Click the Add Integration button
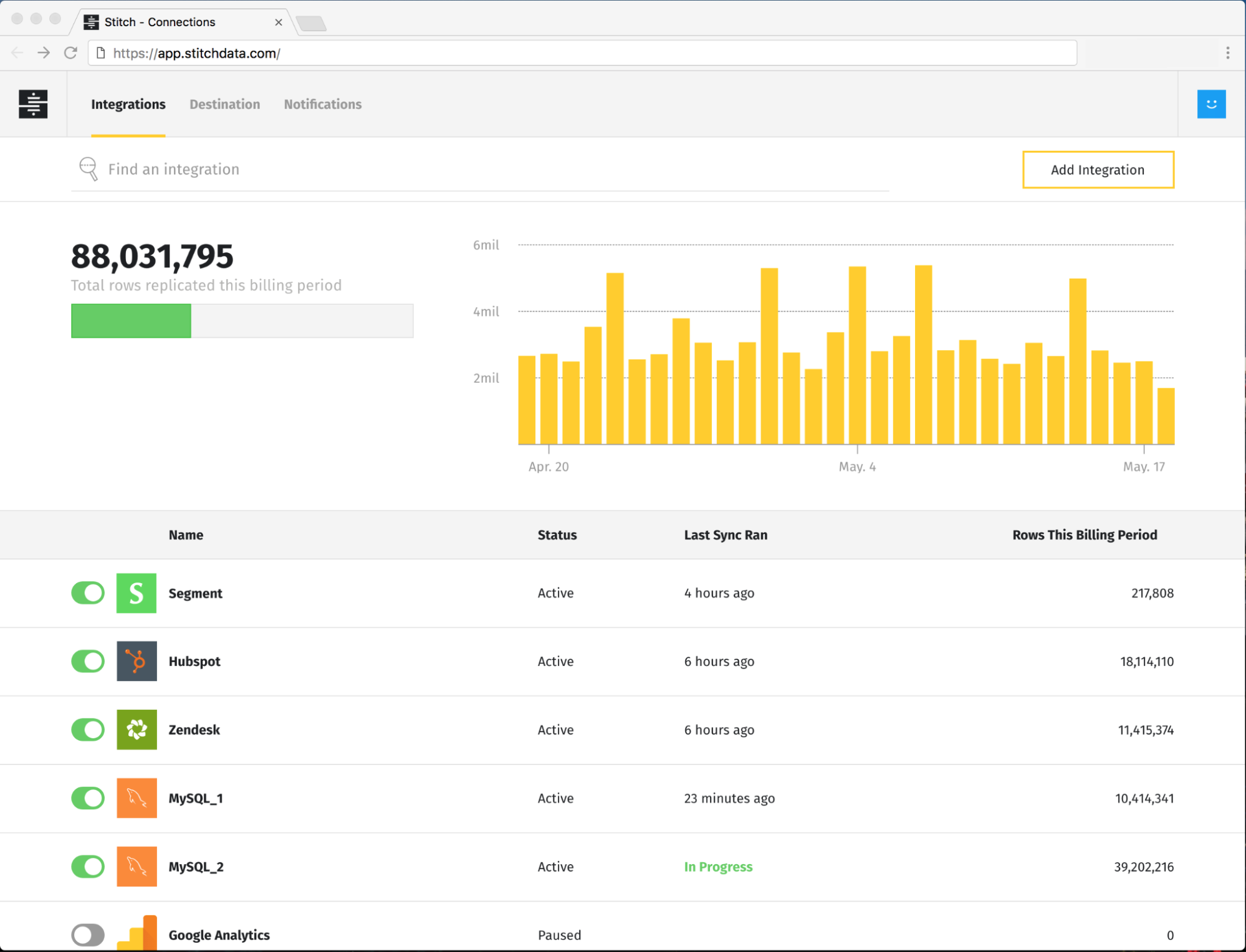 1098,169
